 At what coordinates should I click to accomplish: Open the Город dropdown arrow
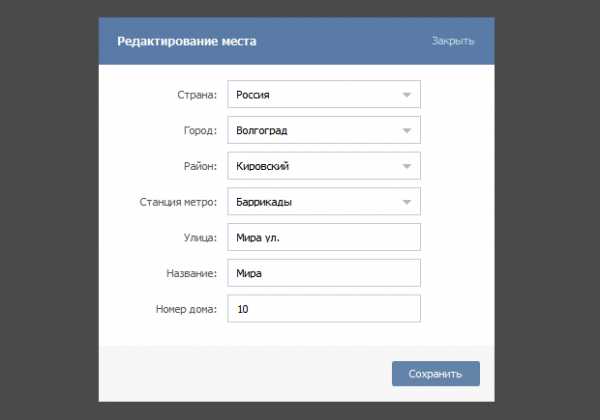point(407,130)
